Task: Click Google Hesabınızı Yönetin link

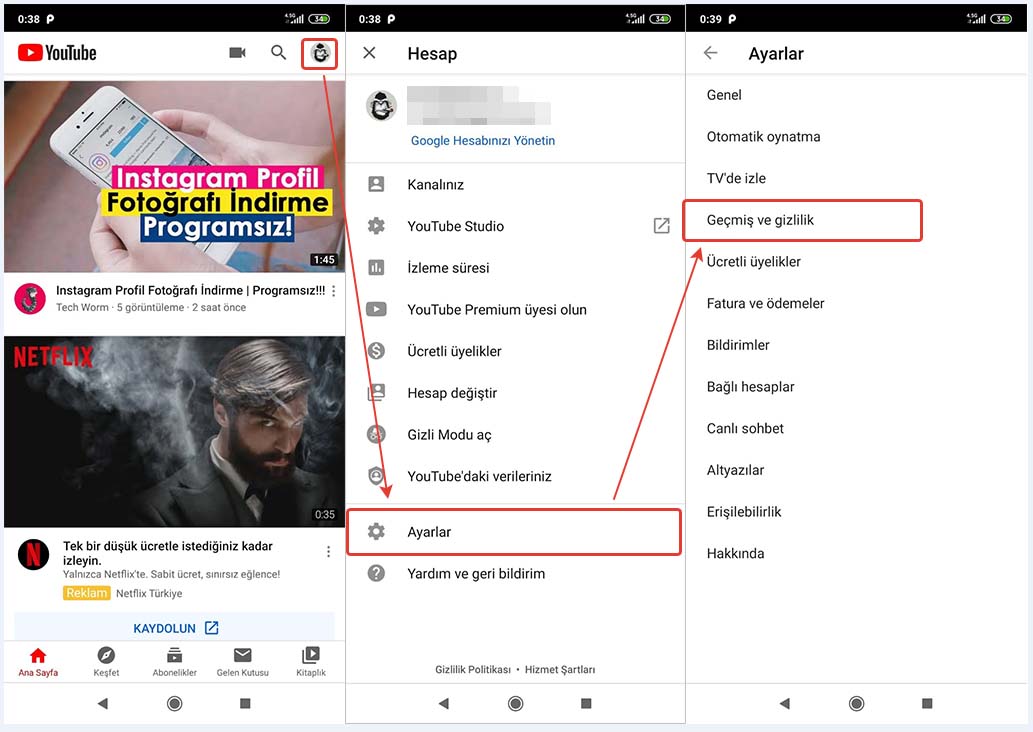Action: [x=482, y=141]
